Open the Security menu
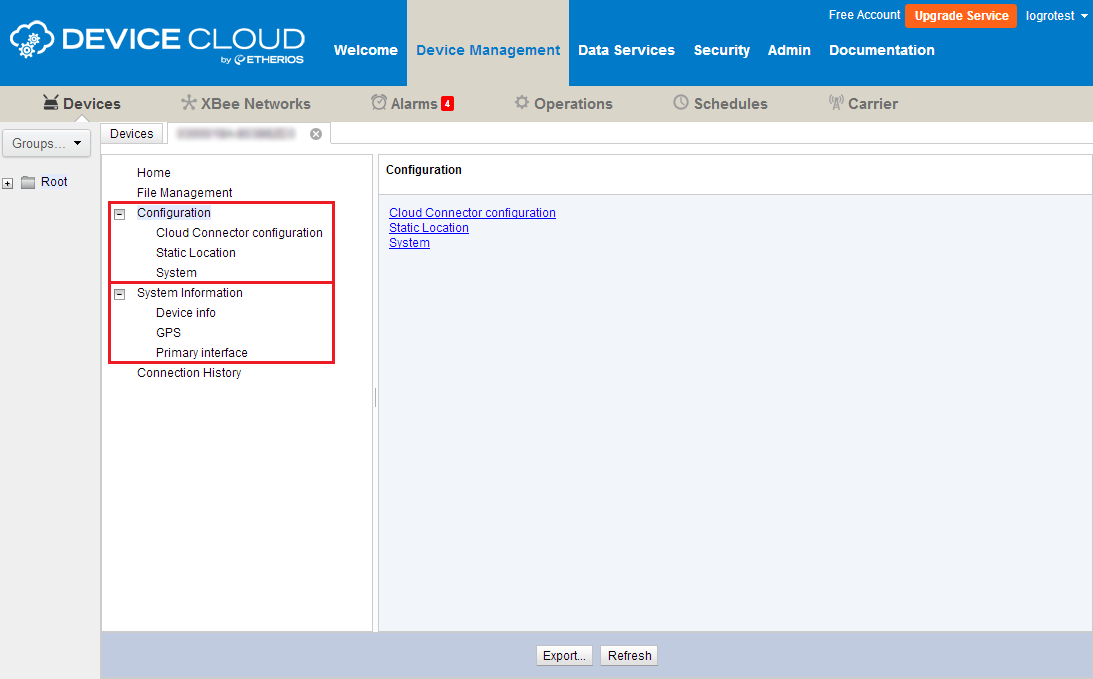Screen dimensions: 1093x679 coord(721,50)
